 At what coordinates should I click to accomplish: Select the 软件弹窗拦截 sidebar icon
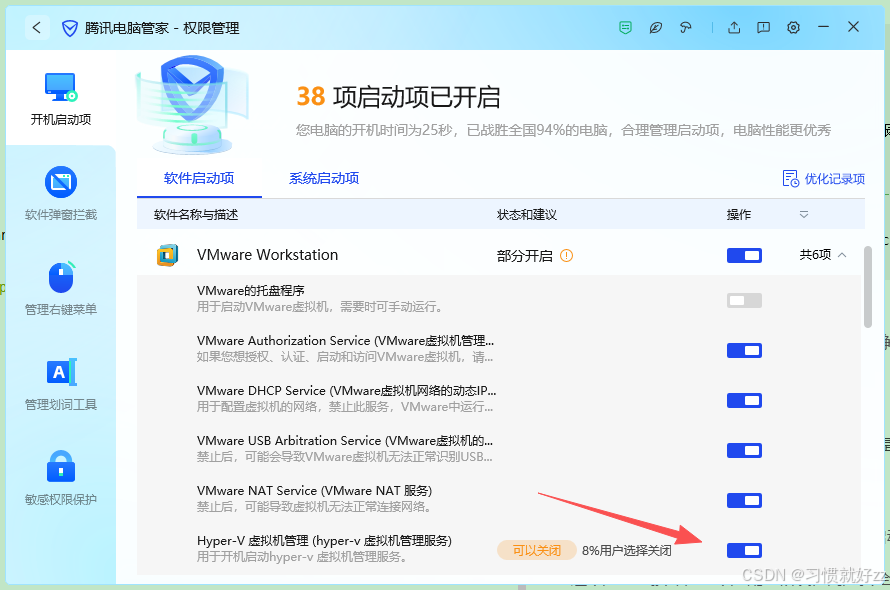click(x=60, y=193)
